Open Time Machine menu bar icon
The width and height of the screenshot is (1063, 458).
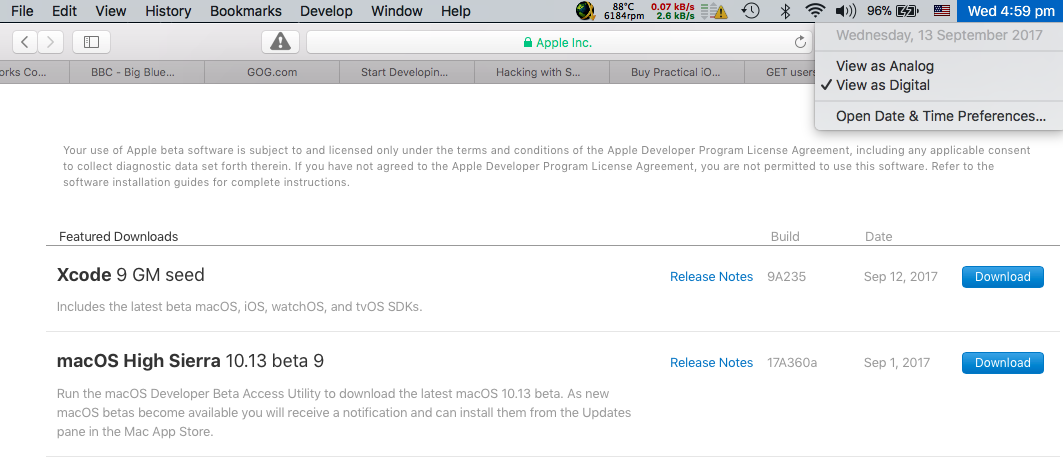click(750, 11)
